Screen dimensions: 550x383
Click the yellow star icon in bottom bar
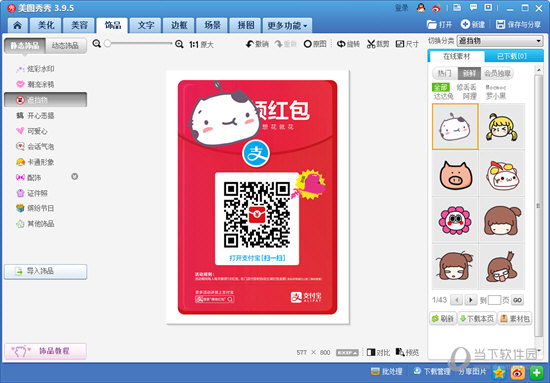click(x=499, y=372)
